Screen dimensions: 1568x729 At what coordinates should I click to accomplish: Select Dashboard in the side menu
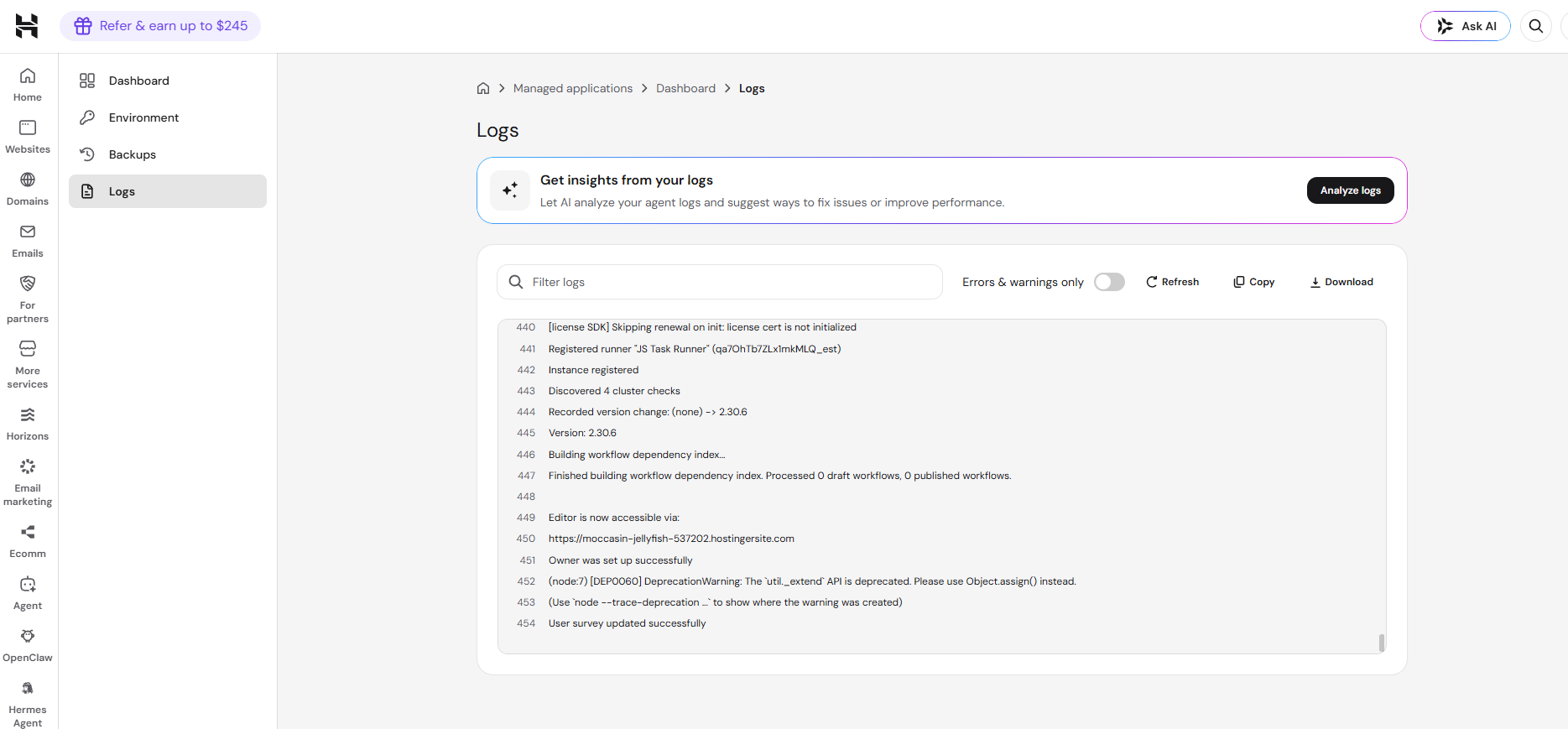pyautogui.click(x=168, y=81)
